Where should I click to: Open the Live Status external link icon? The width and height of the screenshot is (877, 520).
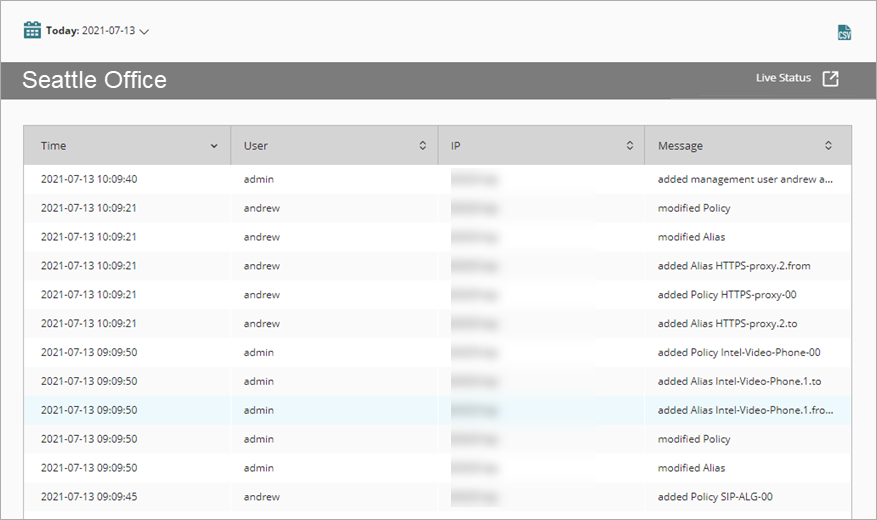[830, 79]
